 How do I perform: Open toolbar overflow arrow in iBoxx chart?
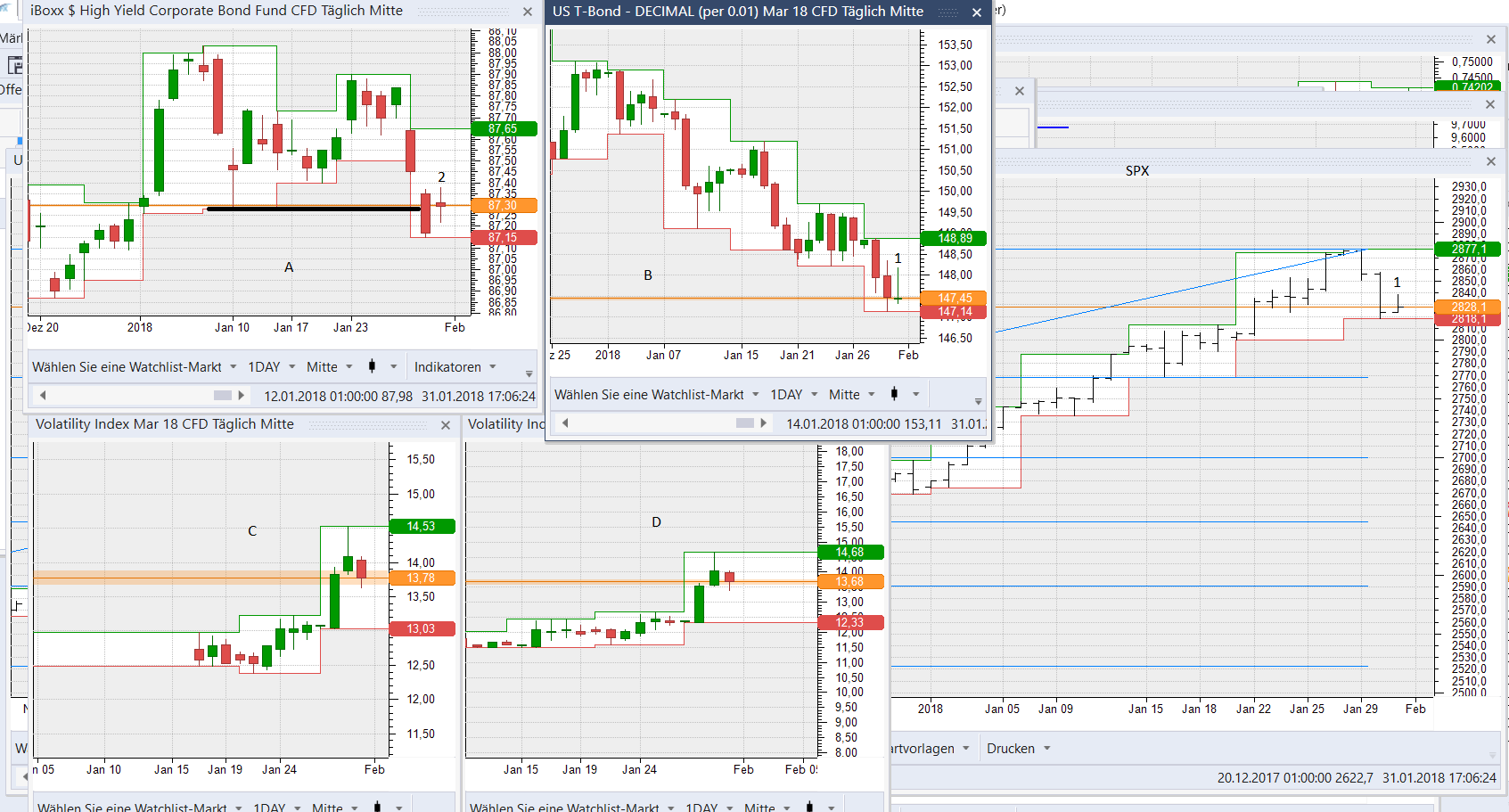[x=529, y=374]
